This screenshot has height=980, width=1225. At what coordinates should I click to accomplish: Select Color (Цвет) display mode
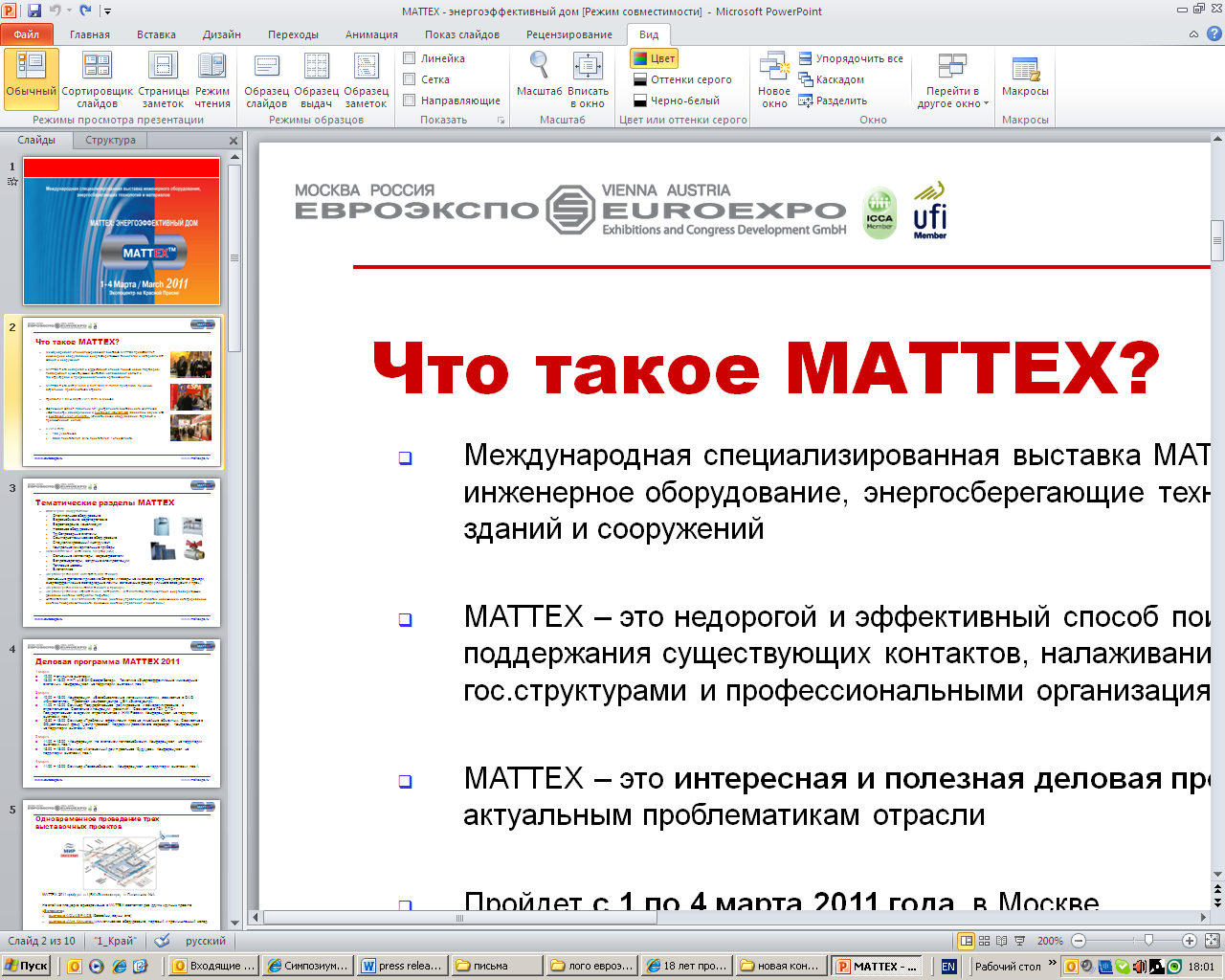coord(655,58)
